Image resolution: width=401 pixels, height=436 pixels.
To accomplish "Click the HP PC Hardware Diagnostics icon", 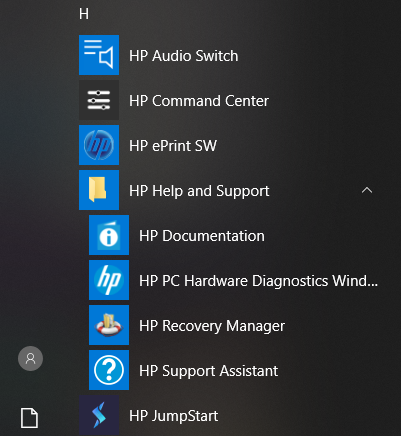I will click(x=109, y=280).
